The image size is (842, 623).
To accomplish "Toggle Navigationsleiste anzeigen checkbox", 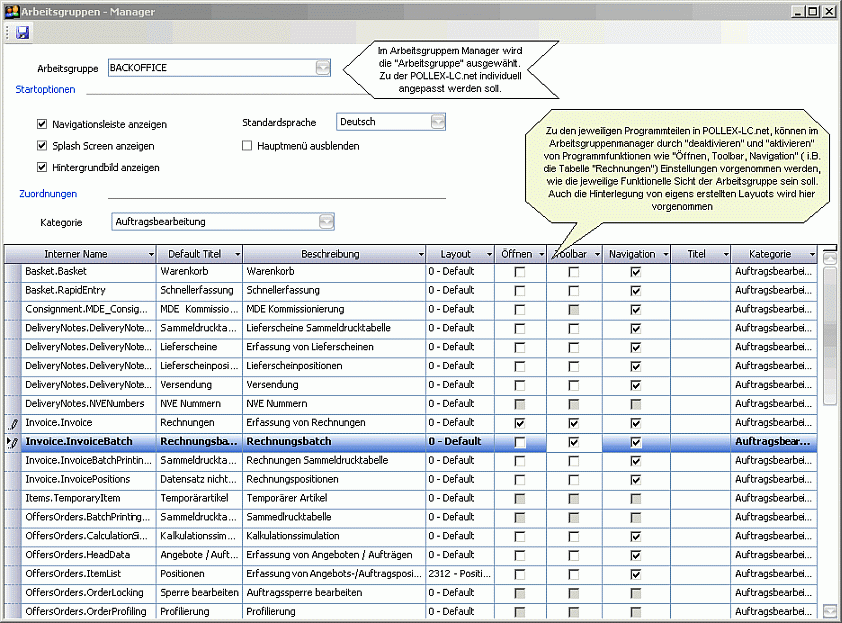I will 42,125.
